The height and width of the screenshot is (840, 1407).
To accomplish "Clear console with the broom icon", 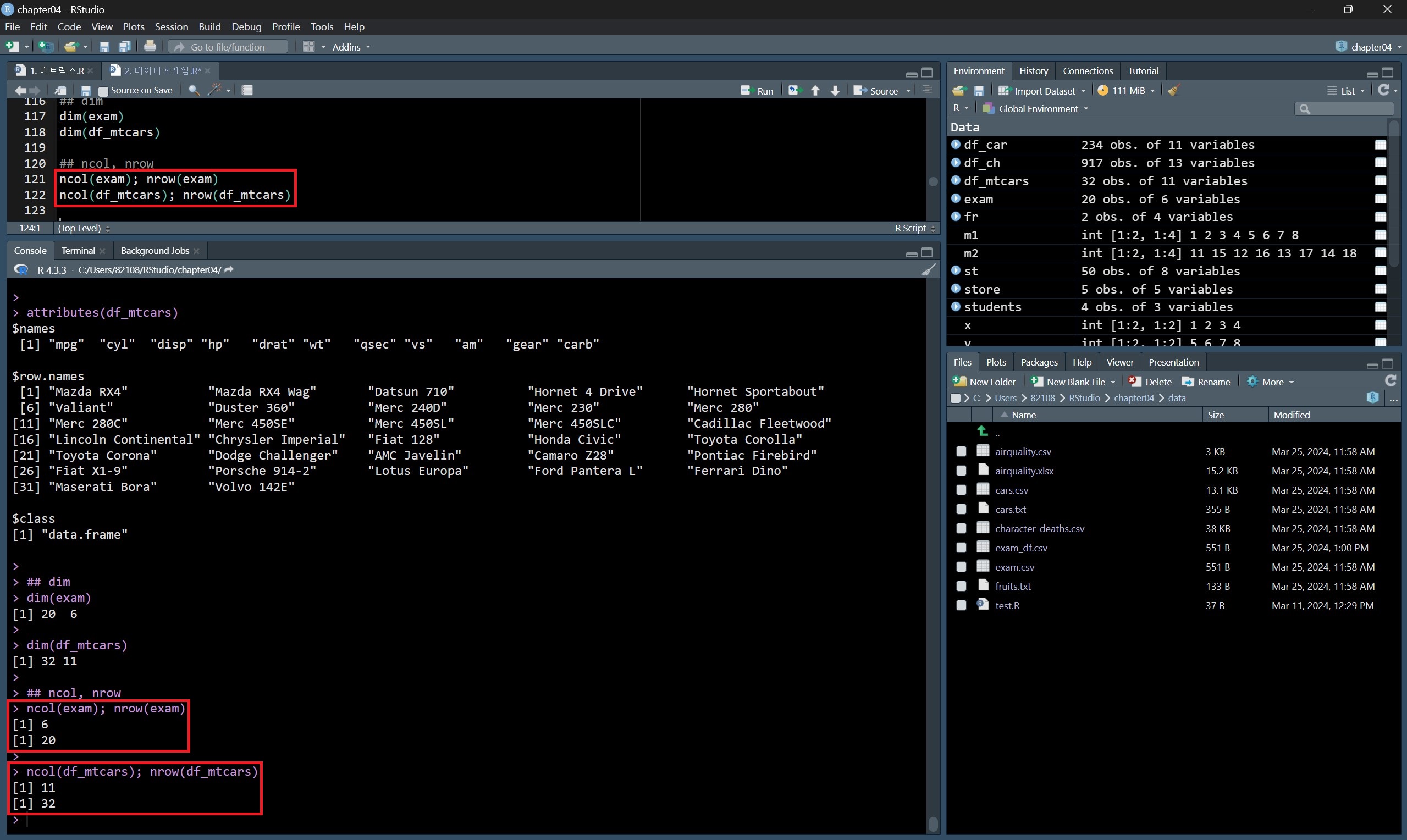I will [928, 270].
